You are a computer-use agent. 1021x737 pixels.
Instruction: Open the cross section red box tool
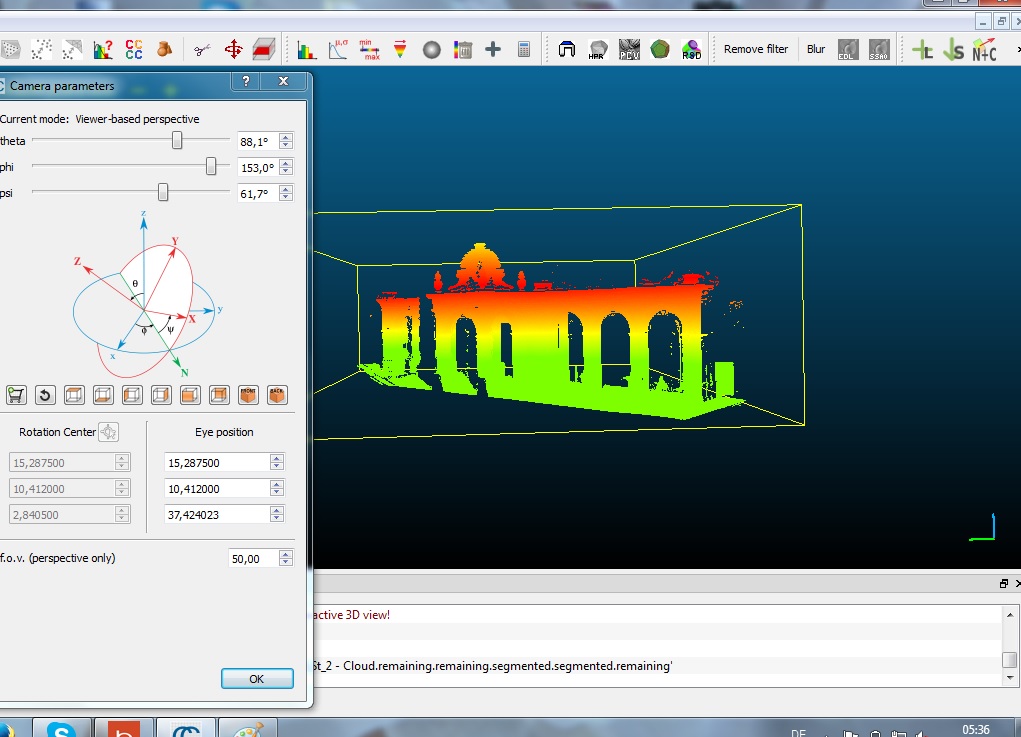[263, 49]
